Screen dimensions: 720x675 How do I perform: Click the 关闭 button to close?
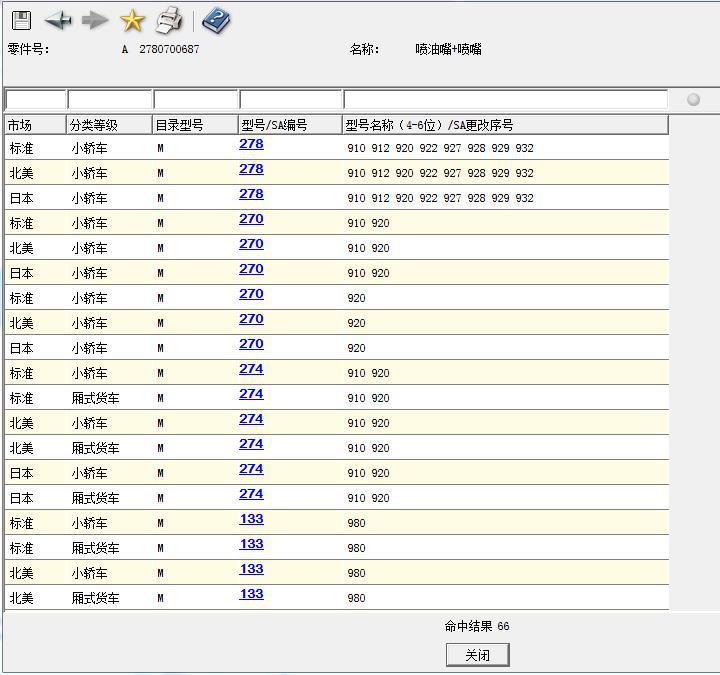[x=477, y=655]
